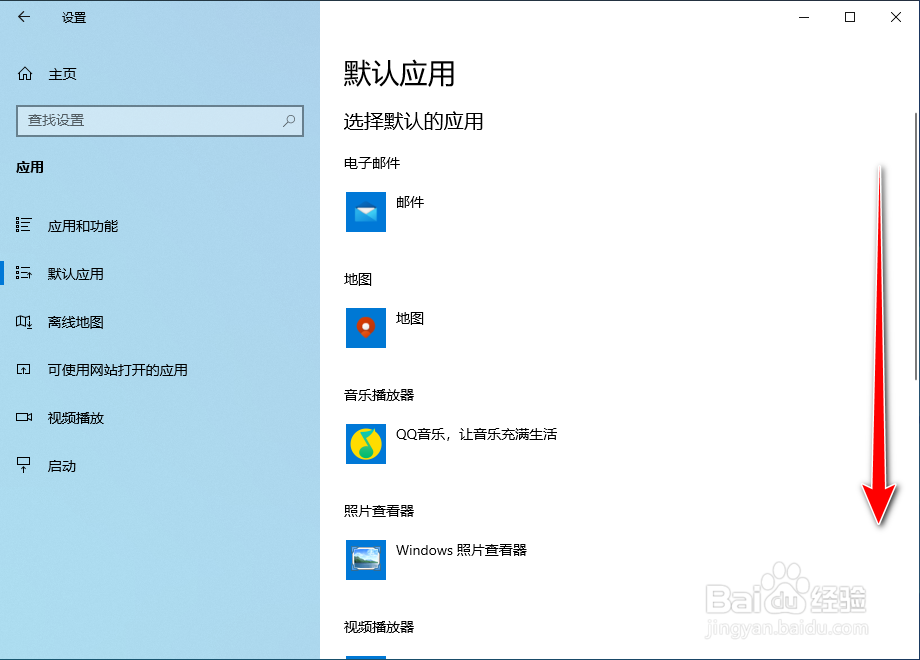Focus the 查找设置 search field
The width and height of the screenshot is (920, 660).
coord(160,121)
